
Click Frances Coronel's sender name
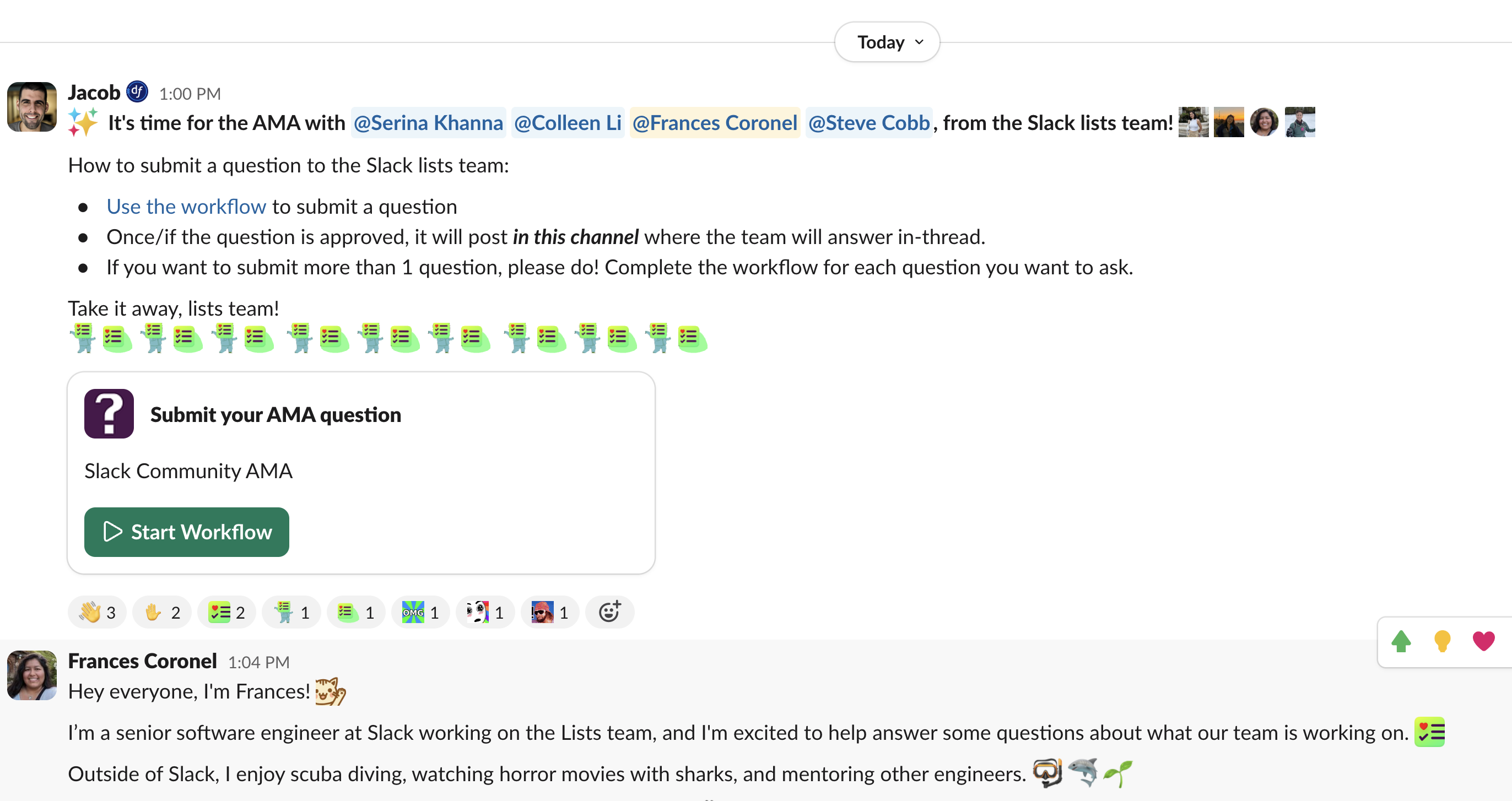click(x=143, y=661)
